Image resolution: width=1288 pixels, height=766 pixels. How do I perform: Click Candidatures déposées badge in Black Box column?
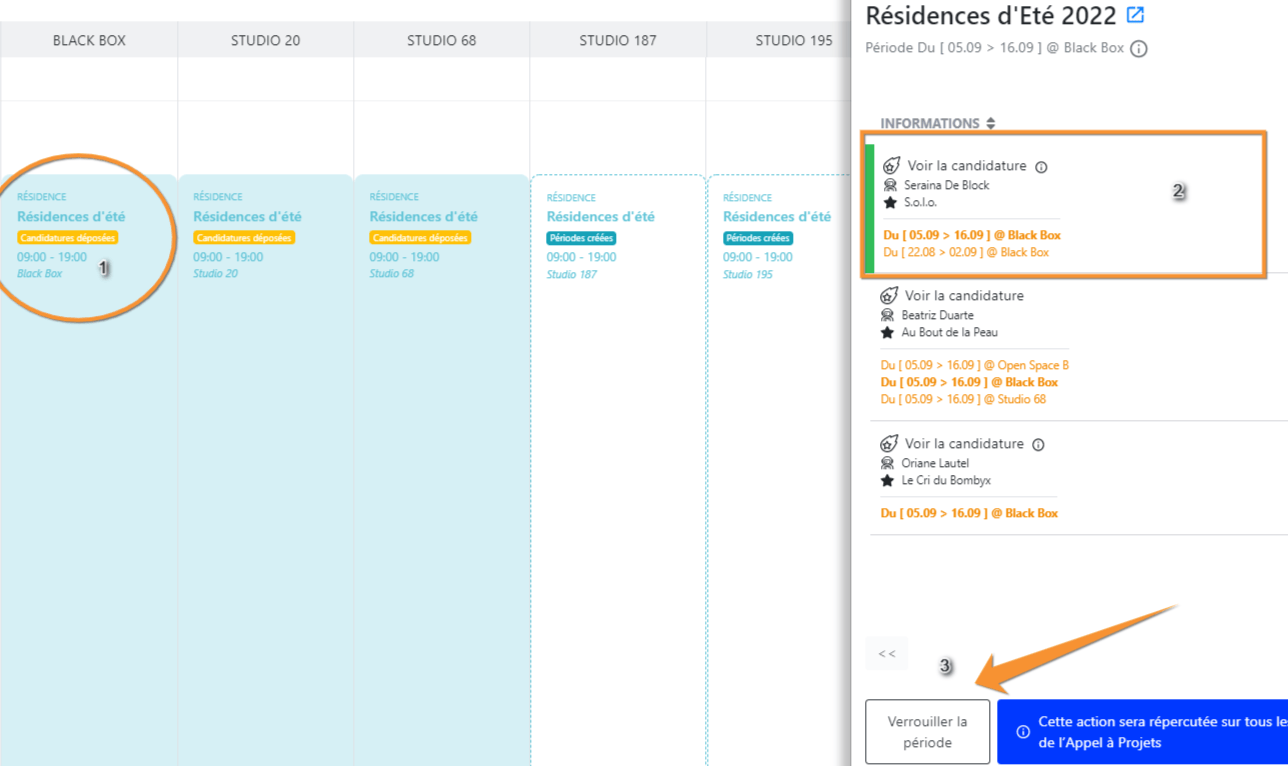[67, 238]
